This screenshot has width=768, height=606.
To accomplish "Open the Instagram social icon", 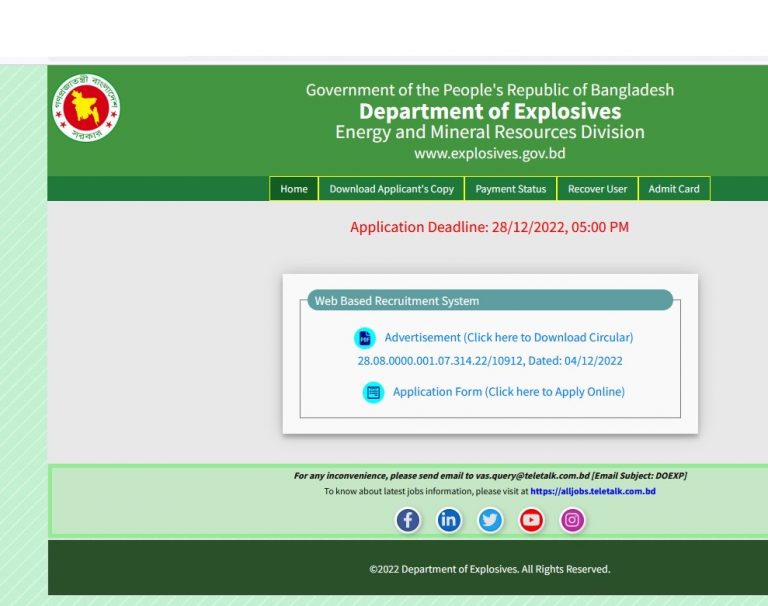I will coord(572,520).
